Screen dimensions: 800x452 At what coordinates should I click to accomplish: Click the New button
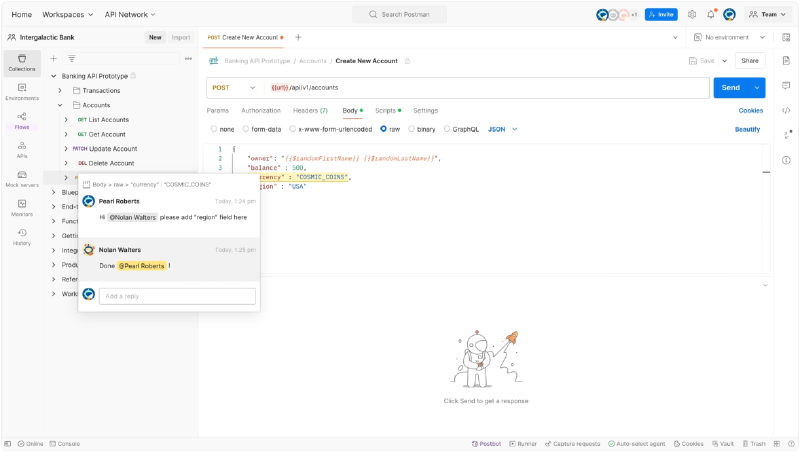click(155, 37)
